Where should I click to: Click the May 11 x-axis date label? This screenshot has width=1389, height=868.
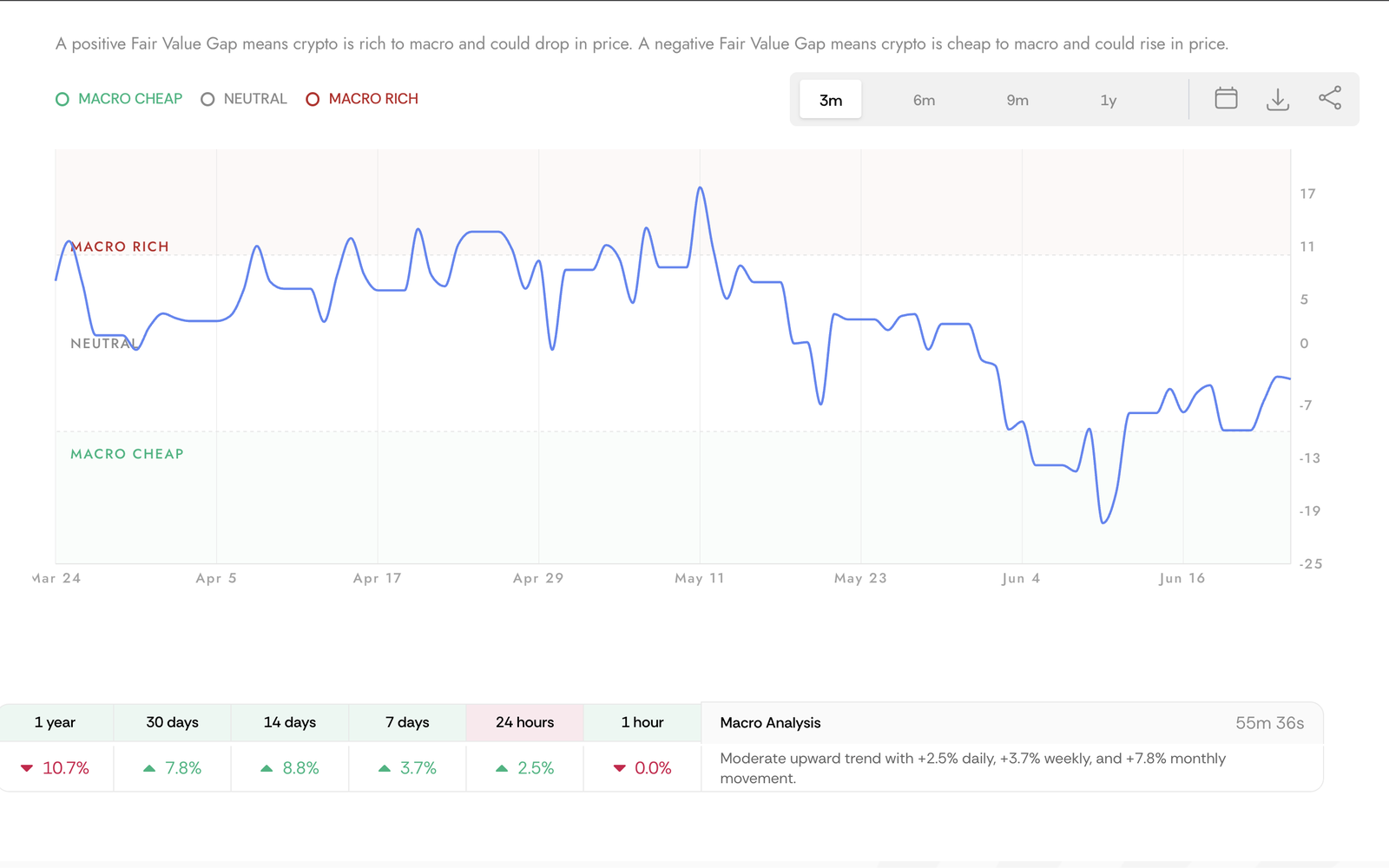pyautogui.click(x=700, y=578)
